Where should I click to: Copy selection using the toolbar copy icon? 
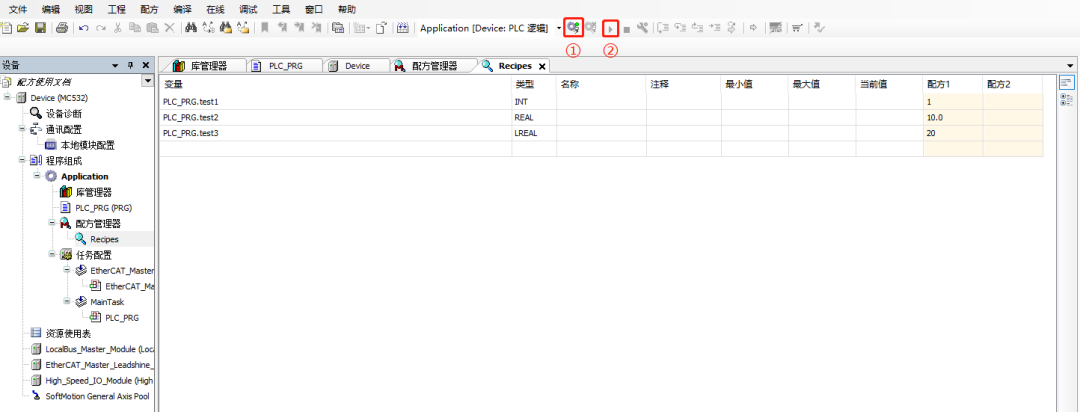click(x=135, y=28)
